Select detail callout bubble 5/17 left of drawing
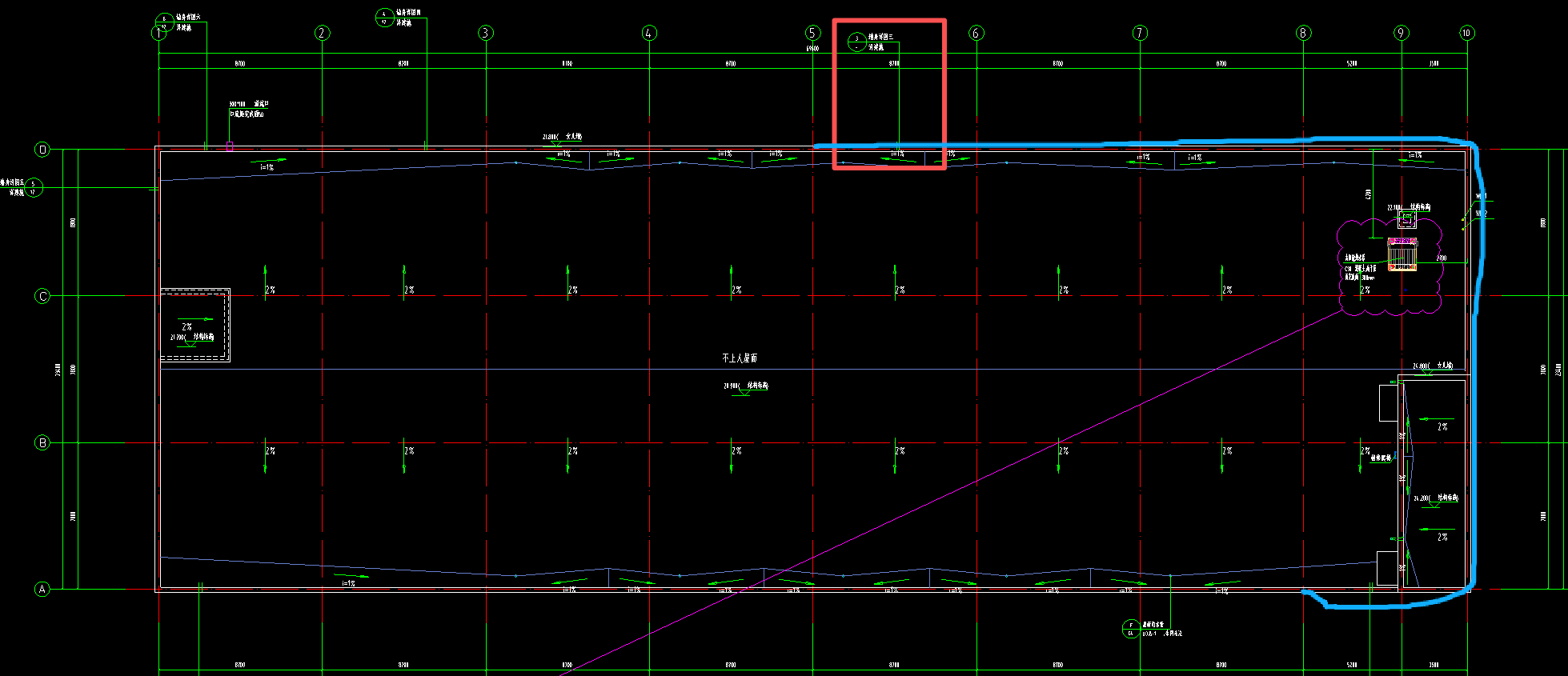The width and height of the screenshot is (1568, 676). pos(33,188)
